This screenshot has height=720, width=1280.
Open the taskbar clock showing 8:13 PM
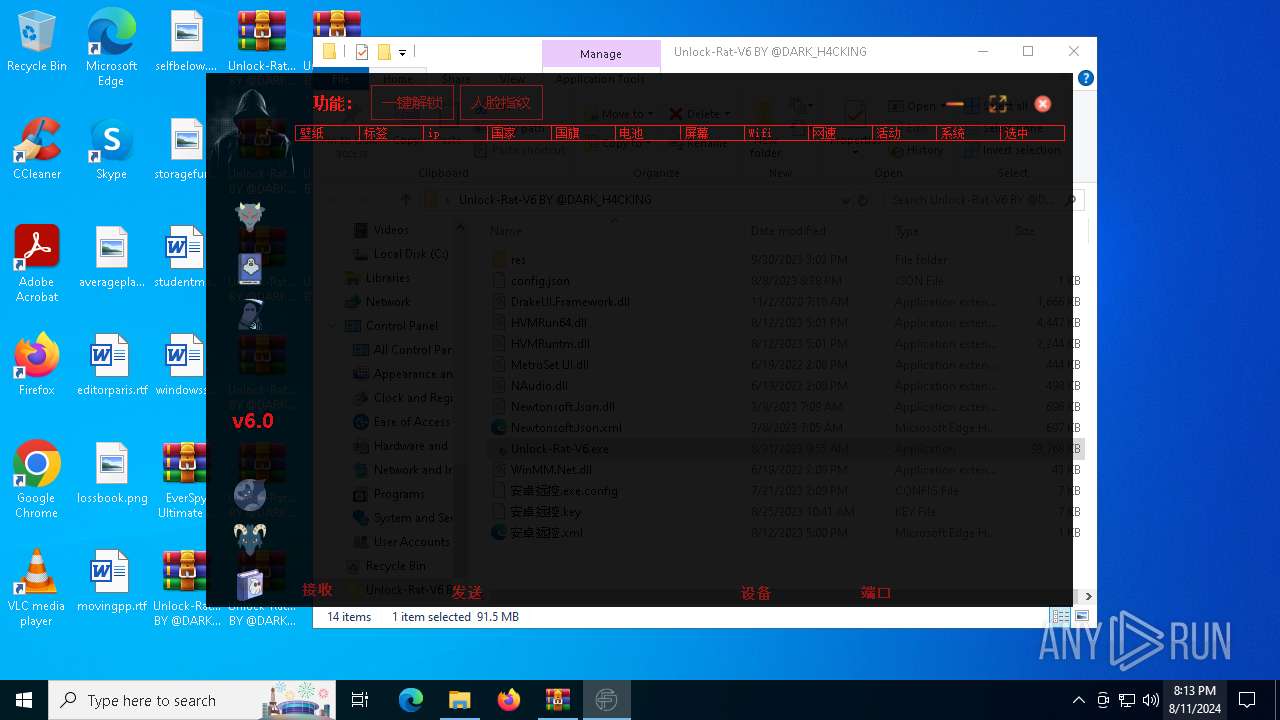(x=1194, y=700)
